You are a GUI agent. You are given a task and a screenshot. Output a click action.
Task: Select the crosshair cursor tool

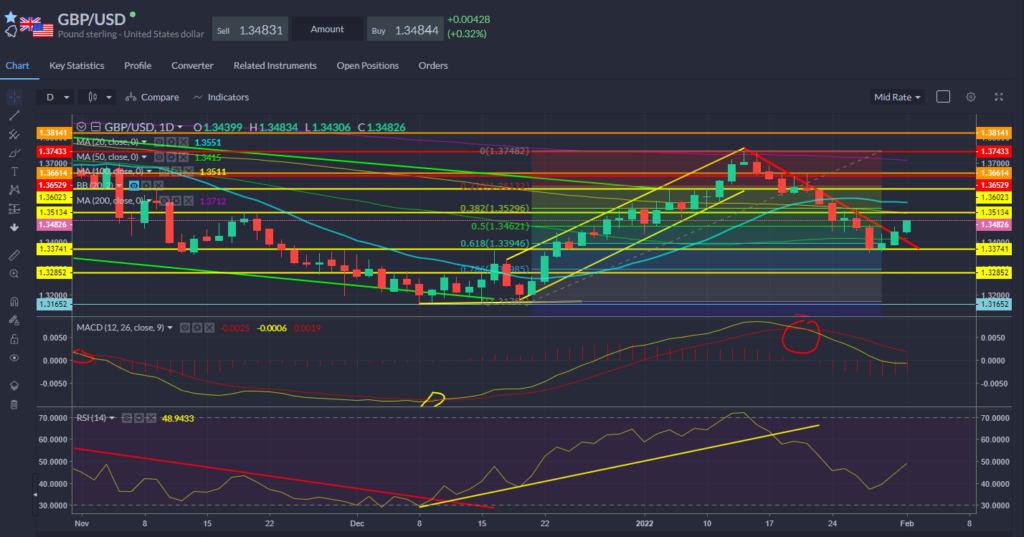pos(14,97)
